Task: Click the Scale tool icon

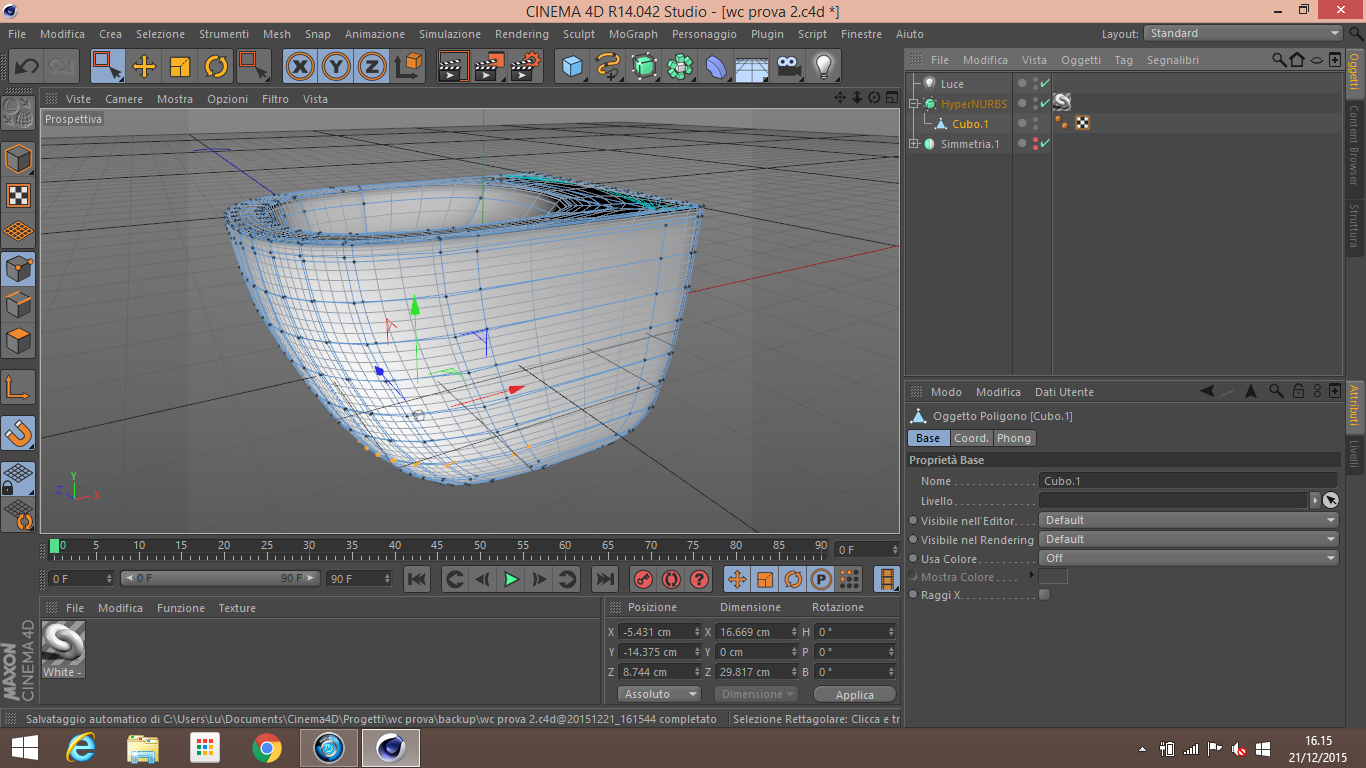Action: [x=180, y=67]
